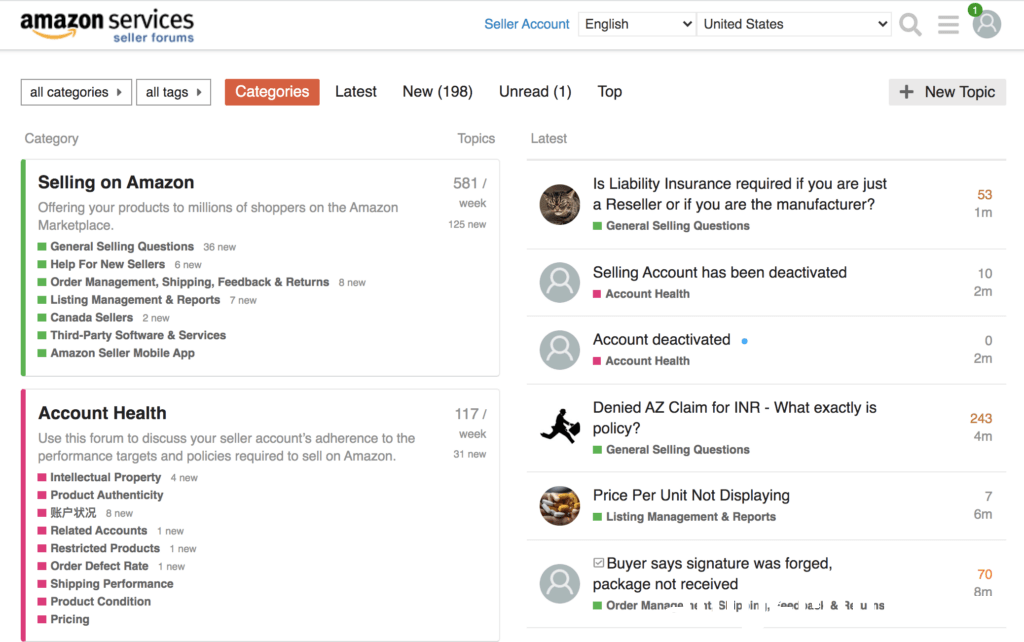Image resolution: width=1024 pixels, height=642 pixels.
Task: Select the Categories tab
Action: [x=272, y=92]
